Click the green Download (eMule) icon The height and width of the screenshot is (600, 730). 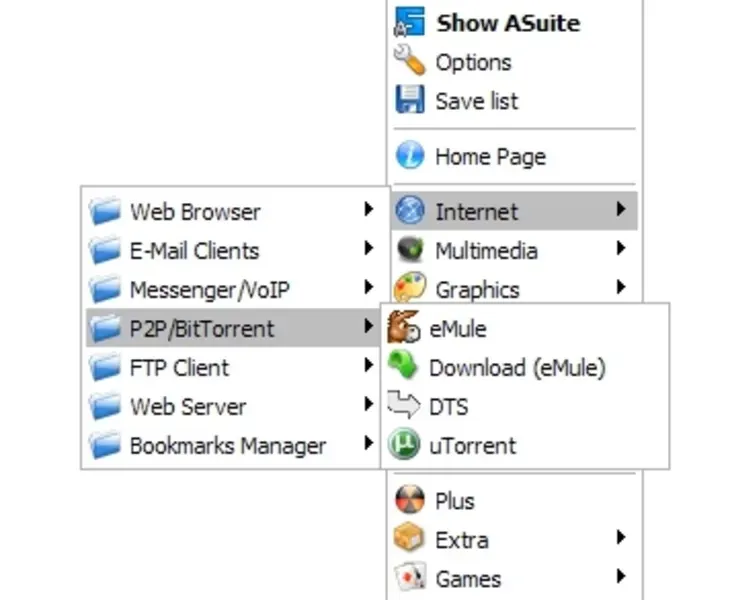click(404, 367)
